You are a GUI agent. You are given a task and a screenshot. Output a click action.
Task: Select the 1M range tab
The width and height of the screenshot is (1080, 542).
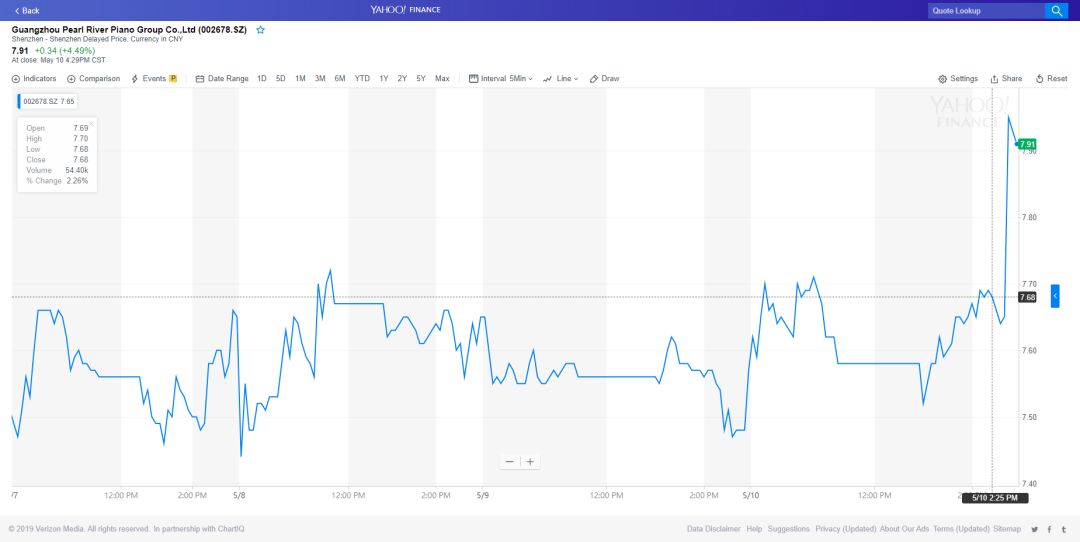coord(300,79)
